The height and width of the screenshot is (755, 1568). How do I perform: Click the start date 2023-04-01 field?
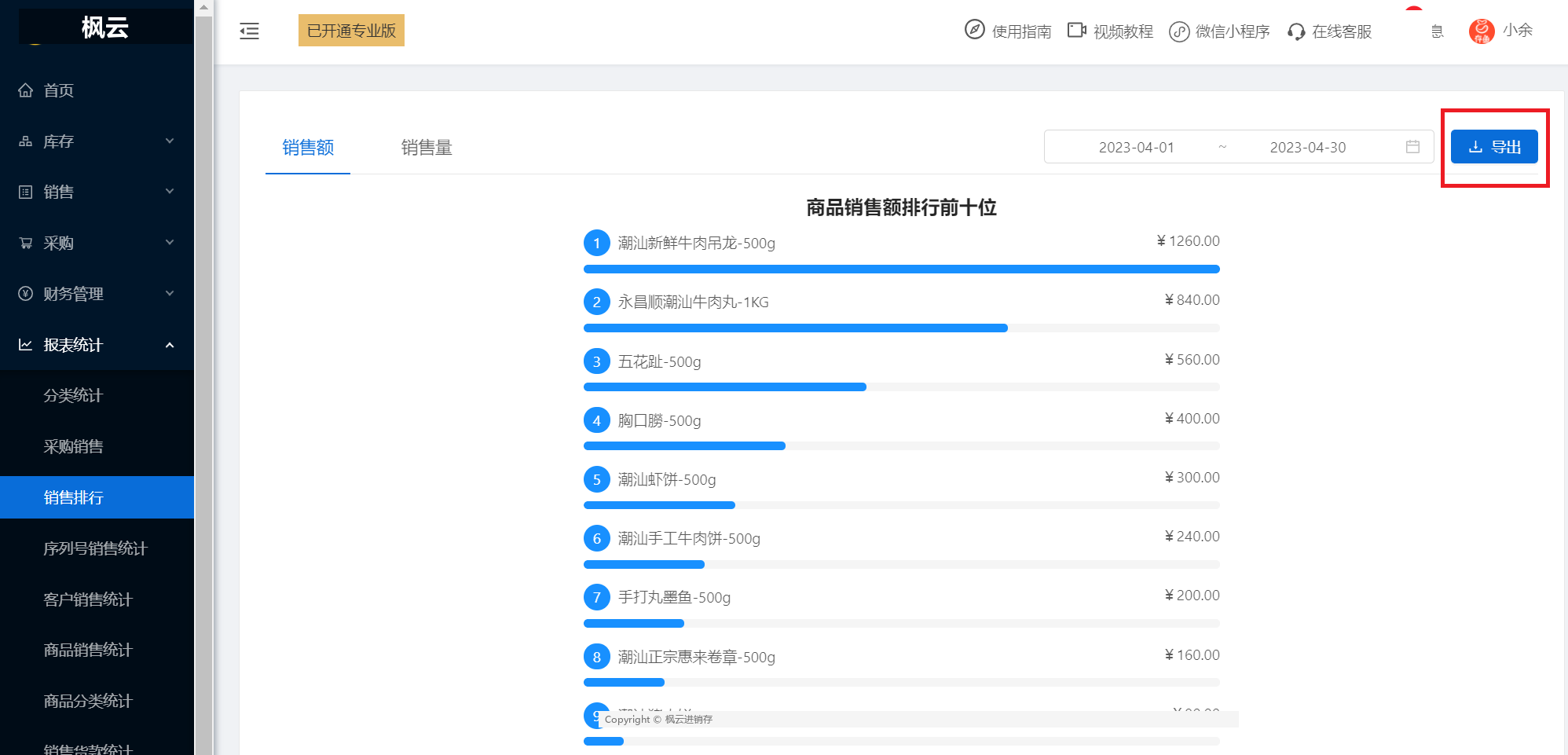pyautogui.click(x=1136, y=147)
